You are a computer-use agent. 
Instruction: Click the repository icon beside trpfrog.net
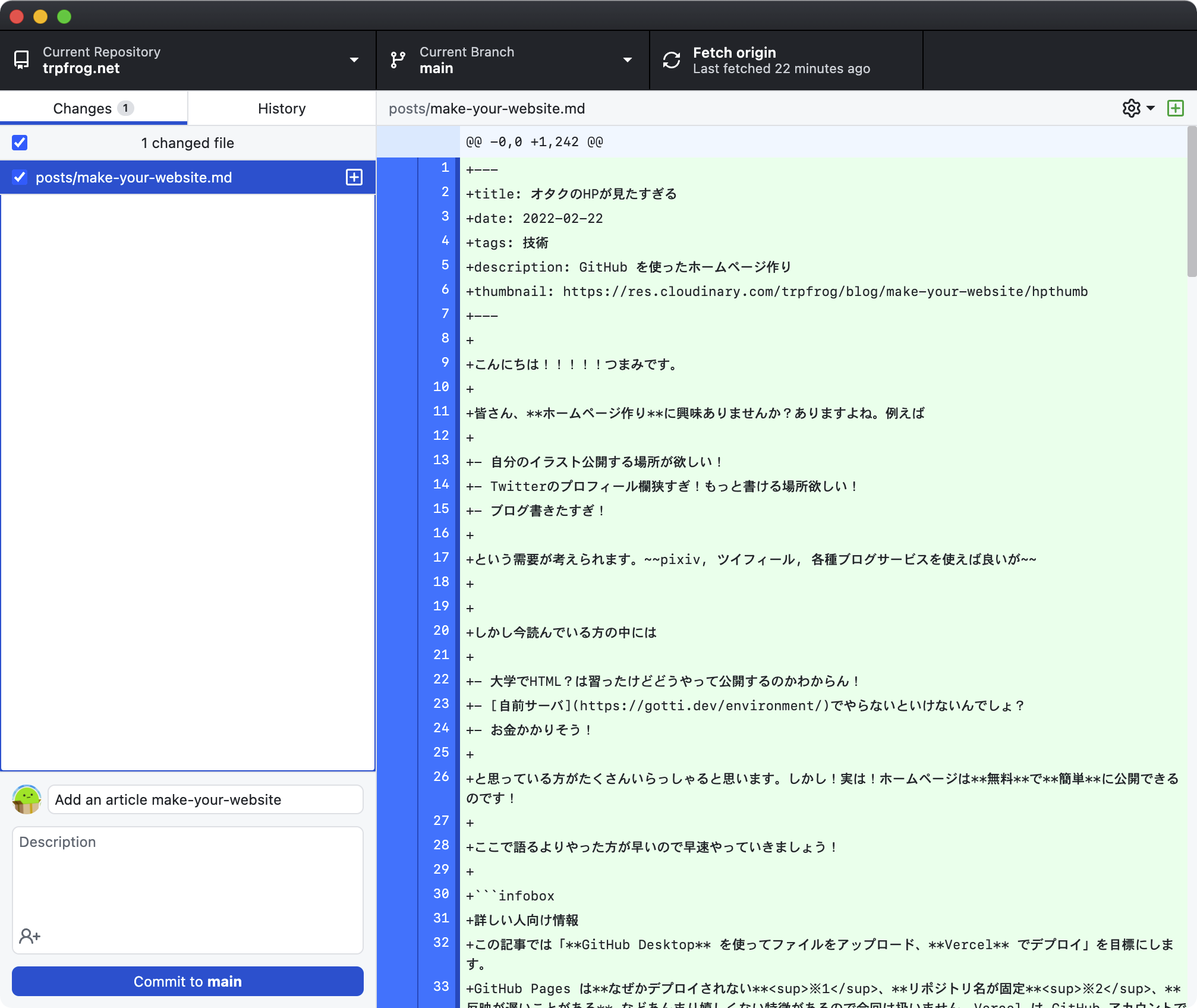pos(21,60)
